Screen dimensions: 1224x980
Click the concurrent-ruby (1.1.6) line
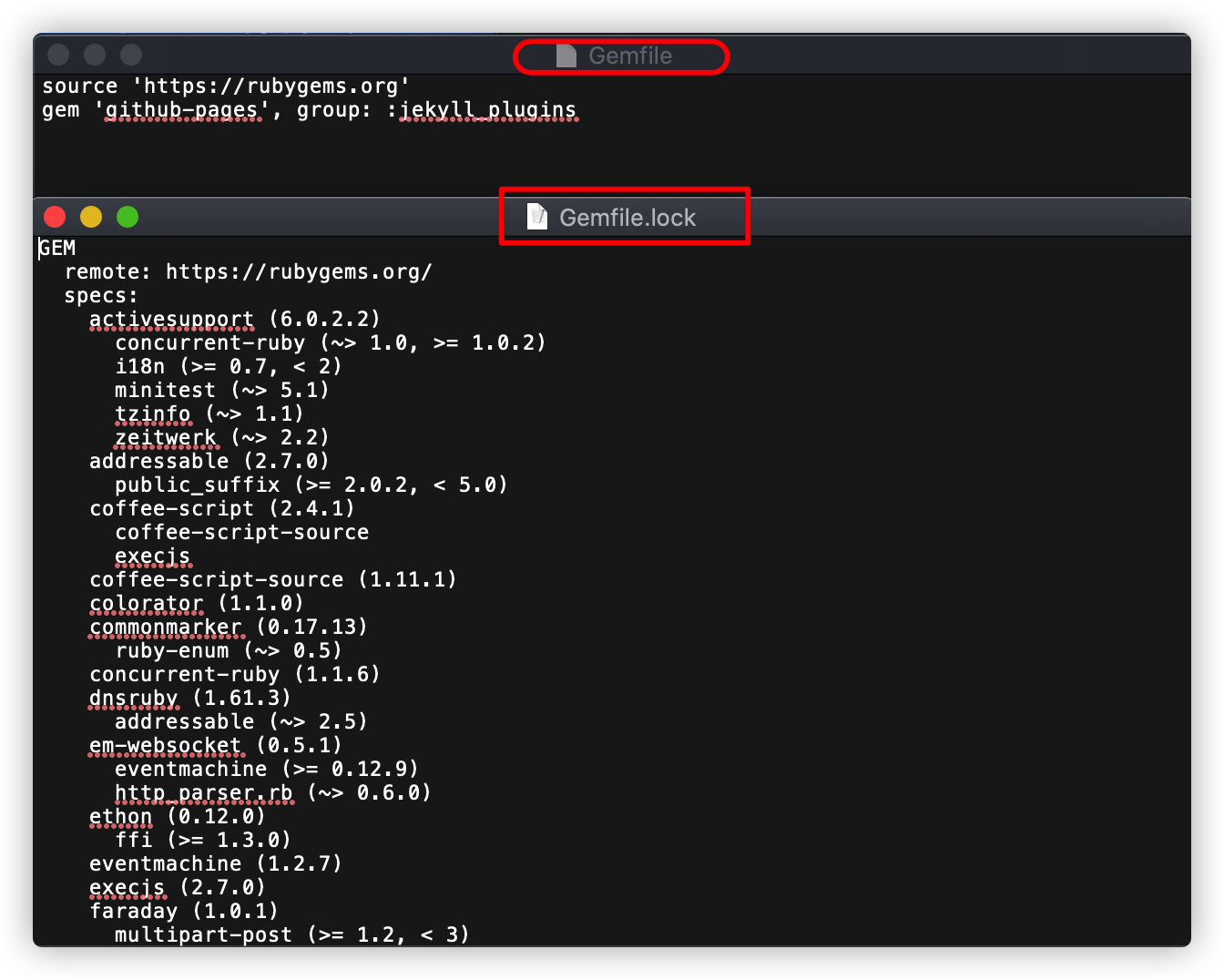pyautogui.click(x=235, y=675)
